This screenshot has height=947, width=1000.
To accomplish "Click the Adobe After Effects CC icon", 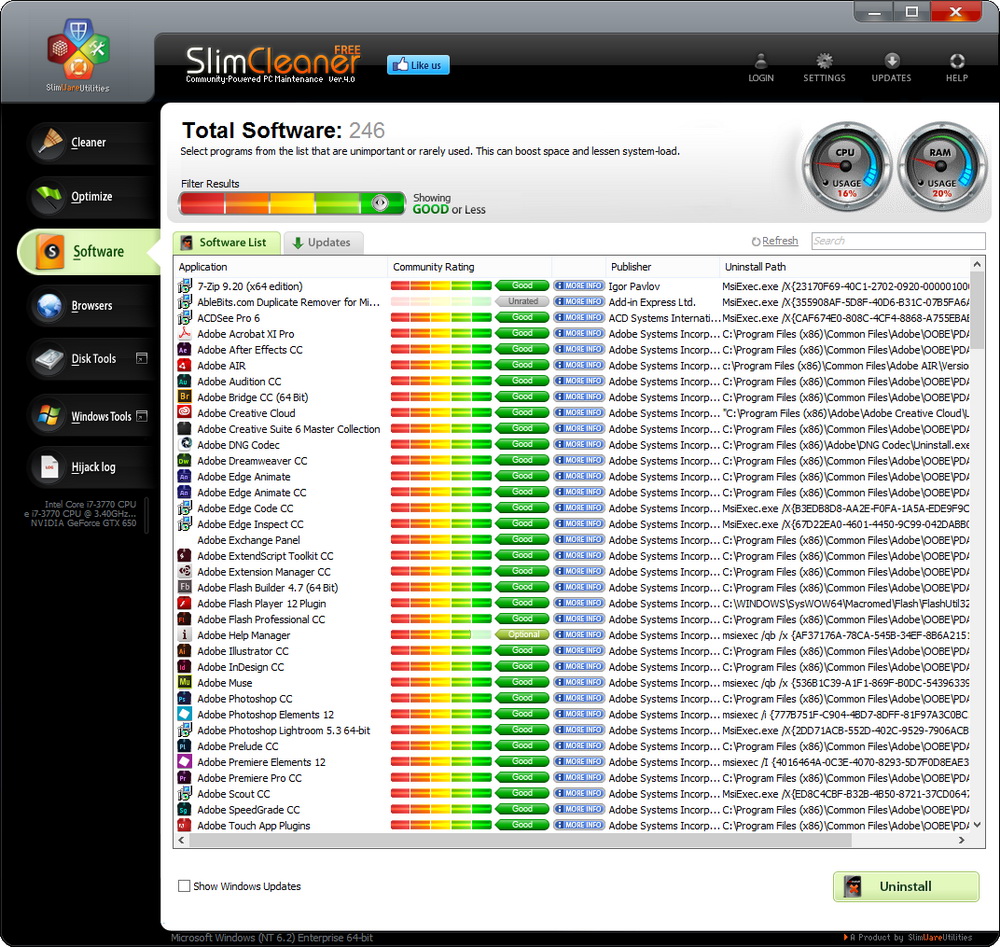I will click(x=184, y=349).
